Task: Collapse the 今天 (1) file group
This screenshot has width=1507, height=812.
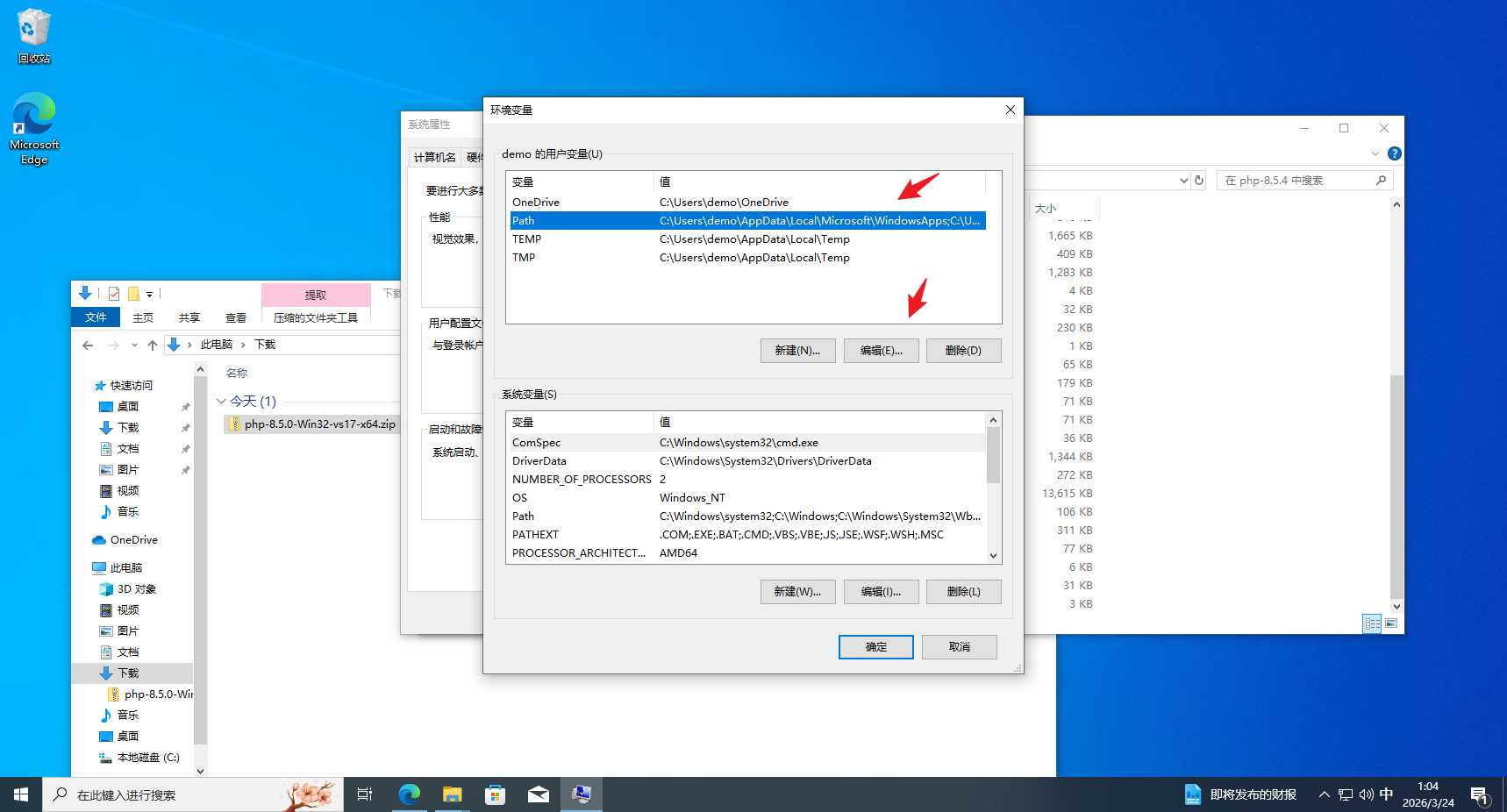Action: [221, 402]
